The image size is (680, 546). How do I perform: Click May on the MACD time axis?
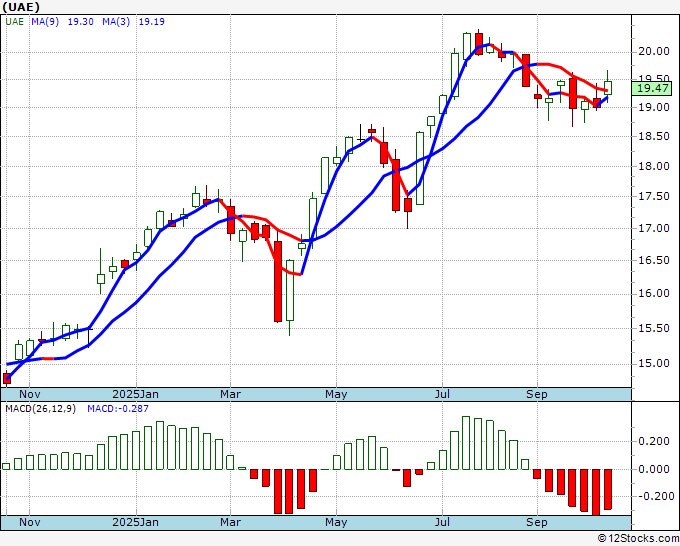pos(336,522)
